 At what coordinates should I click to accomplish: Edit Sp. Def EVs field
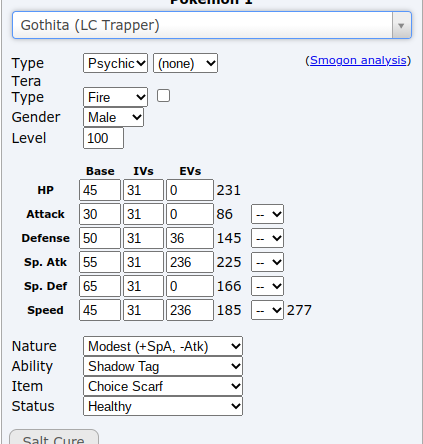[190, 286]
